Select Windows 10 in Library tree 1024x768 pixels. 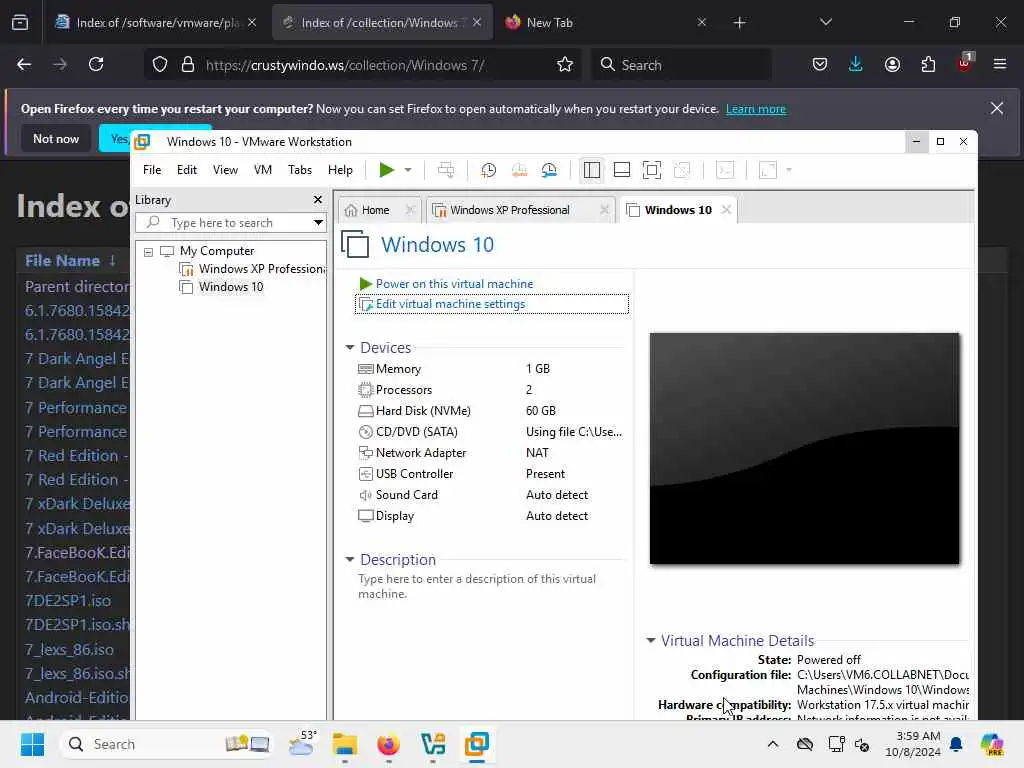221,287
